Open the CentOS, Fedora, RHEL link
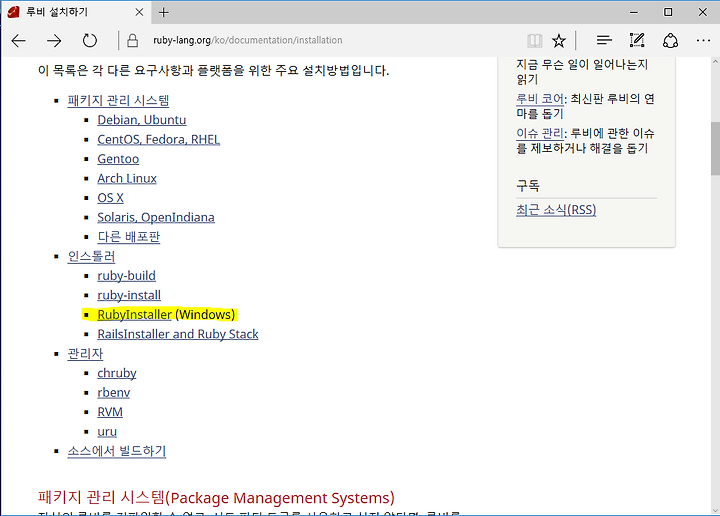 (x=158, y=139)
